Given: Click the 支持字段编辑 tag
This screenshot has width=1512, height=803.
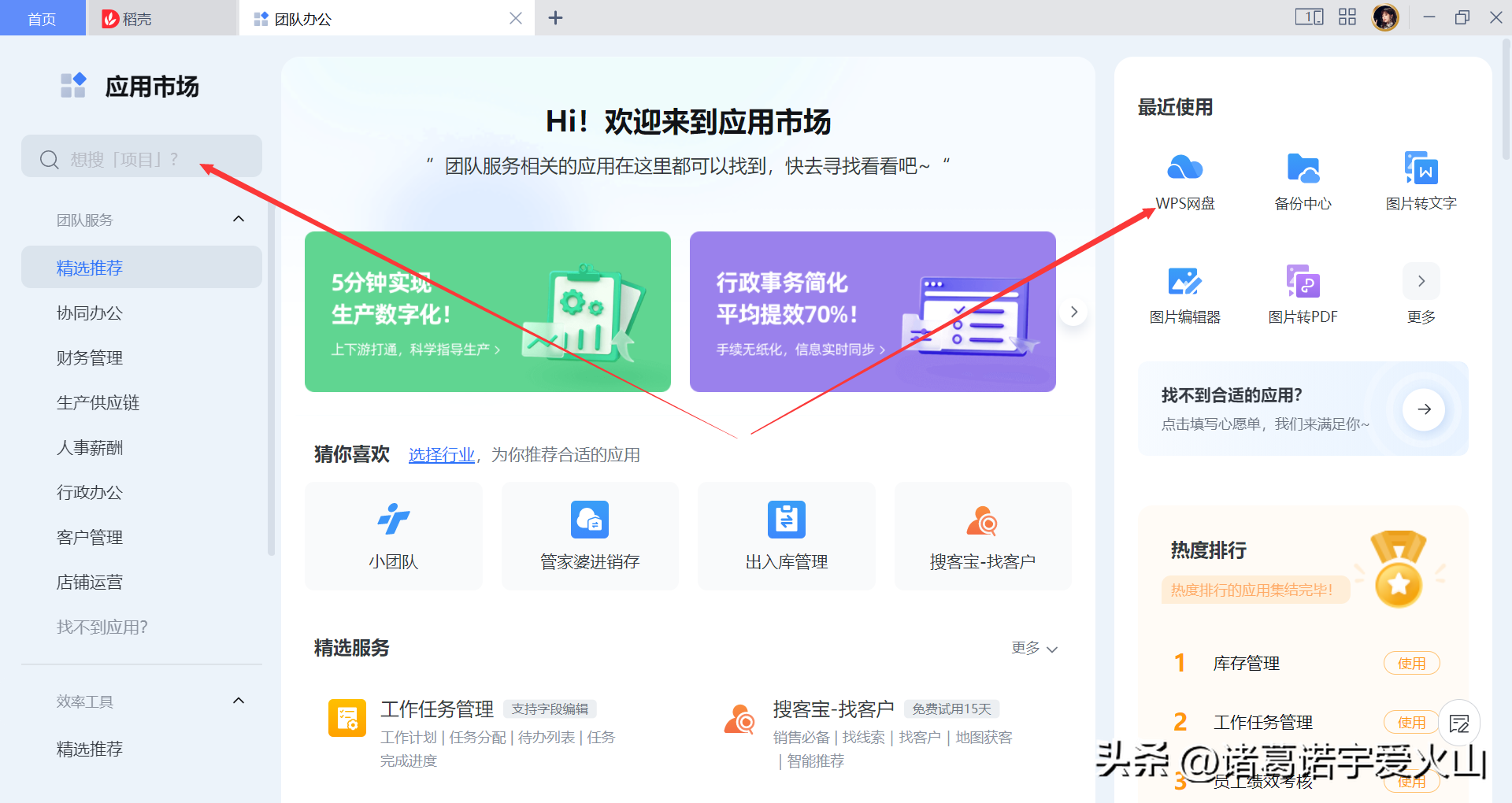Looking at the screenshot, I should click(x=550, y=709).
